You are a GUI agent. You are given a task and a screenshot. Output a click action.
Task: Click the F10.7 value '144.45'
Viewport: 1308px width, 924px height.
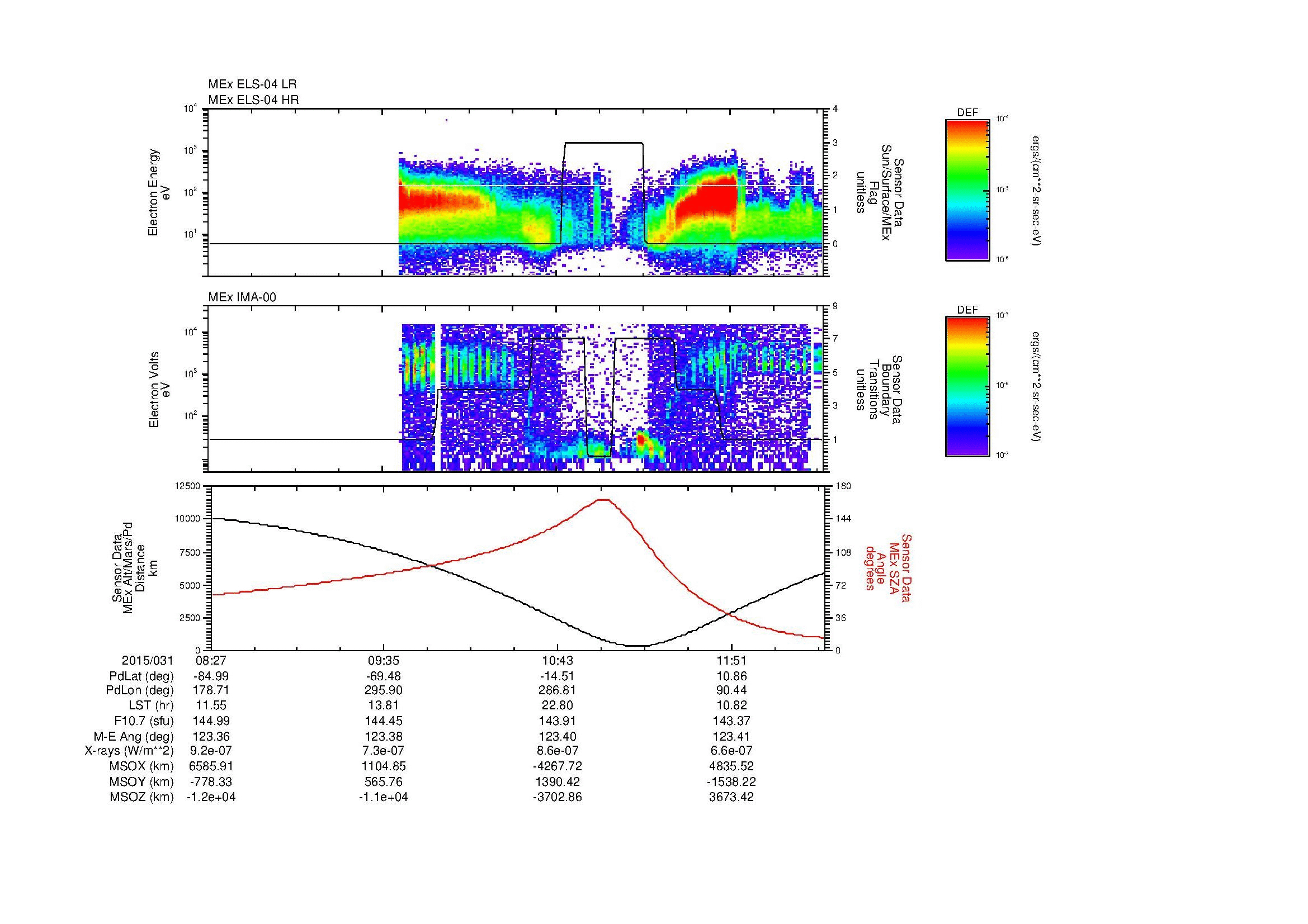[384, 721]
